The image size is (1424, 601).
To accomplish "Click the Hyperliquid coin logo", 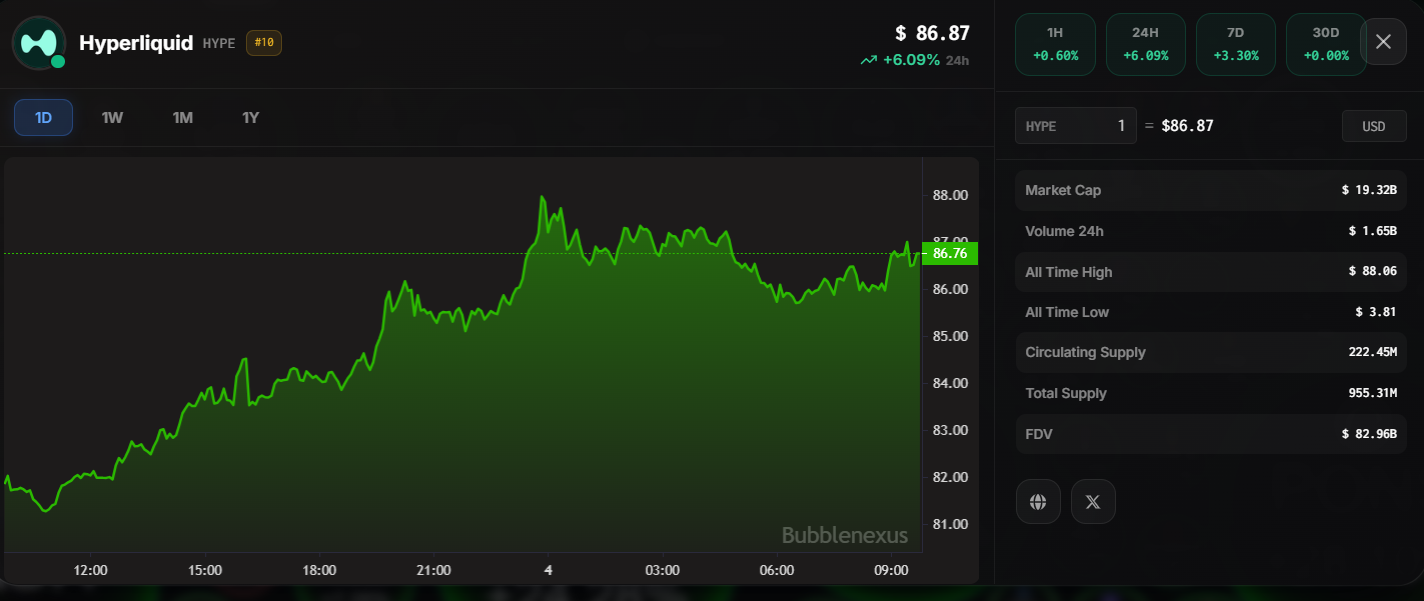I will pos(39,43).
